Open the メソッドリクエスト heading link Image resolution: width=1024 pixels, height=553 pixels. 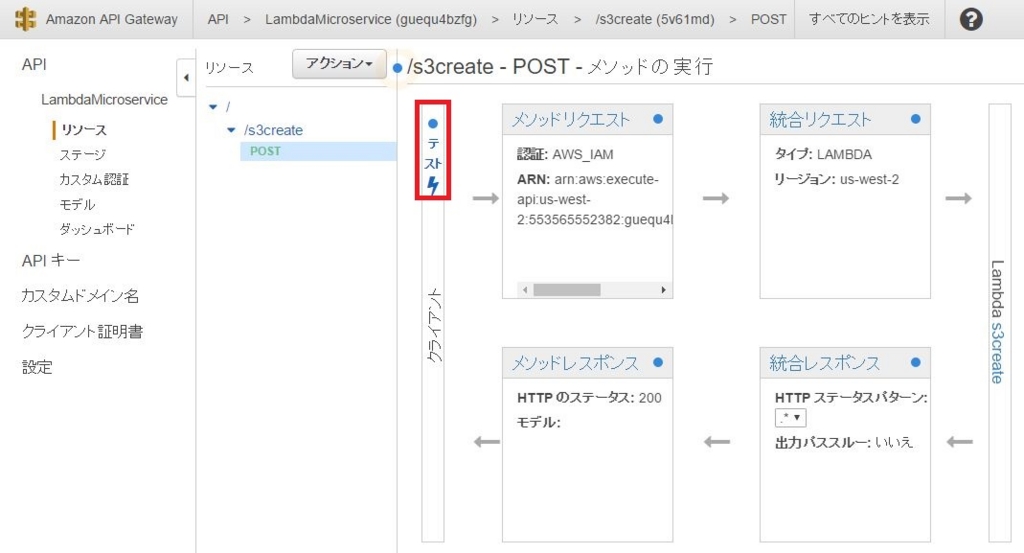point(571,119)
